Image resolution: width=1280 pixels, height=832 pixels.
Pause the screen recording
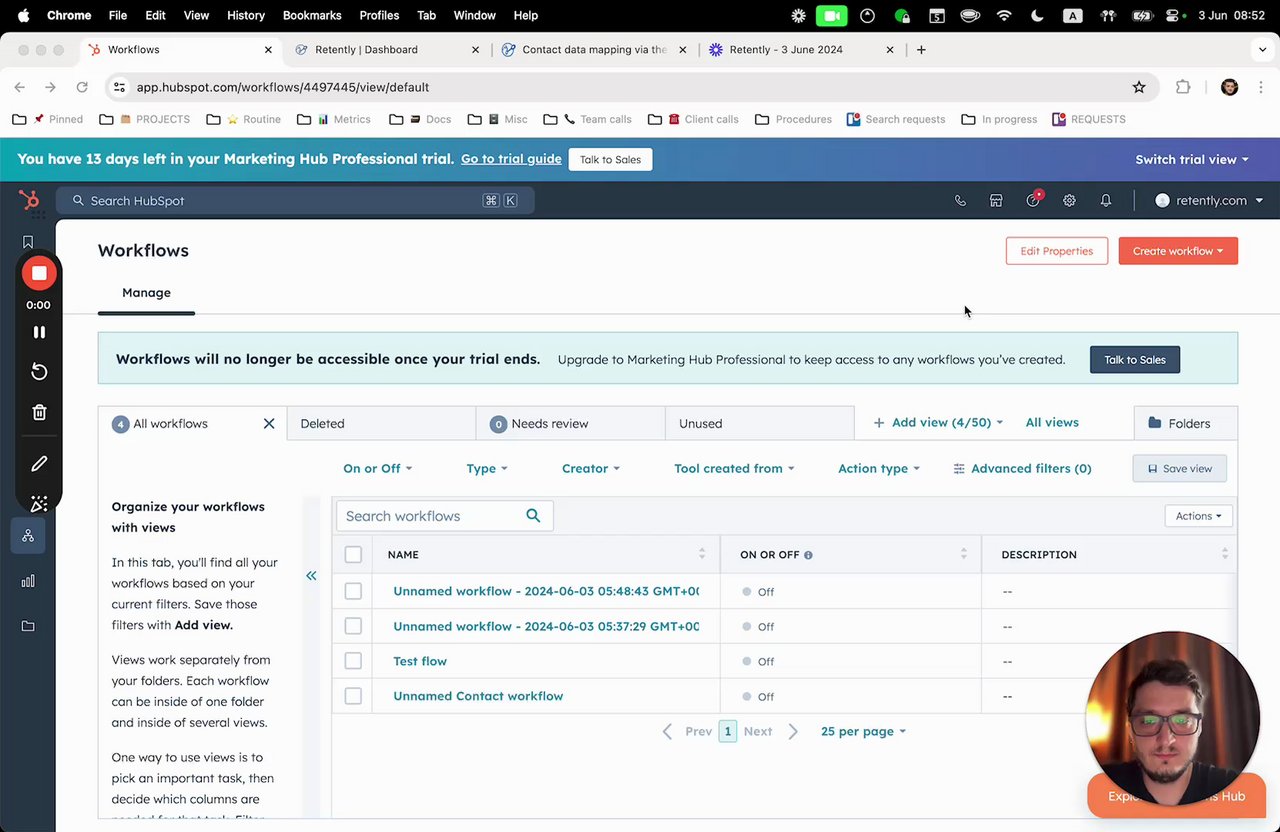tap(39, 332)
